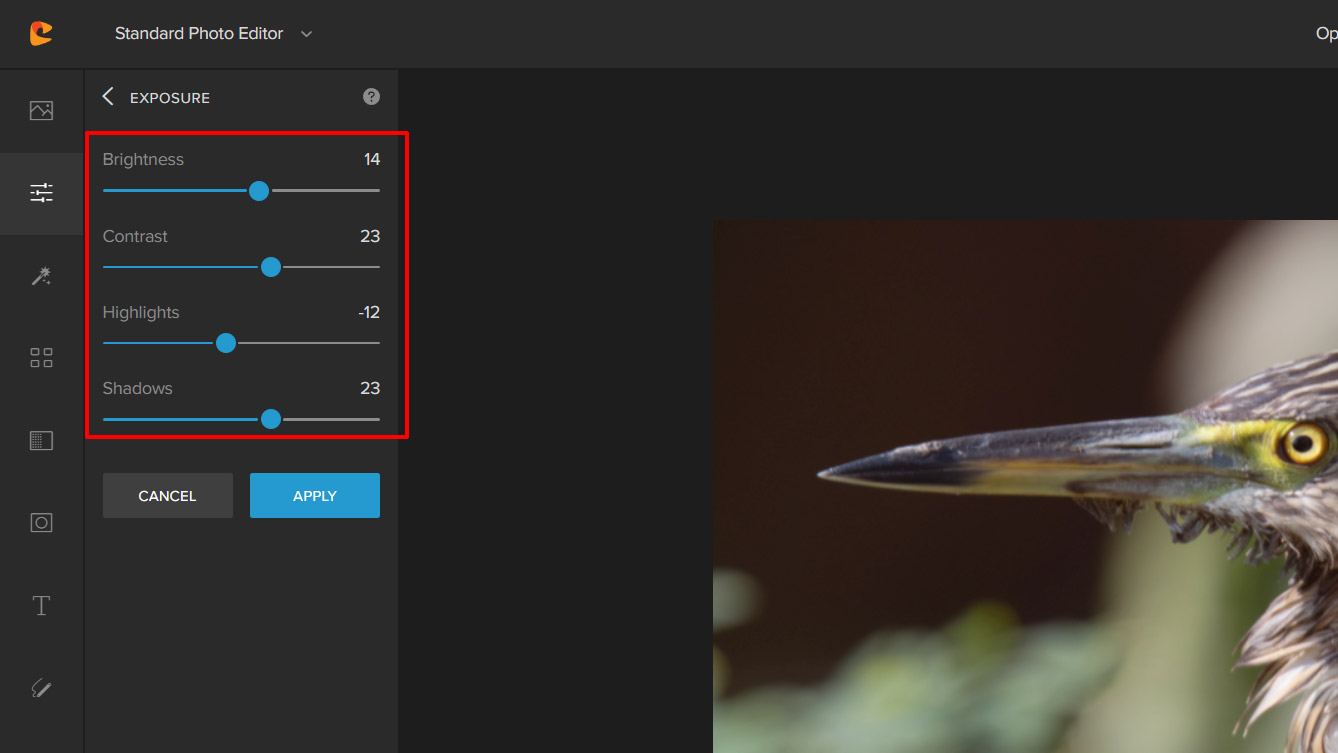Click the Brightness value 14
Viewport: 1338px width, 753px height.
pos(372,160)
